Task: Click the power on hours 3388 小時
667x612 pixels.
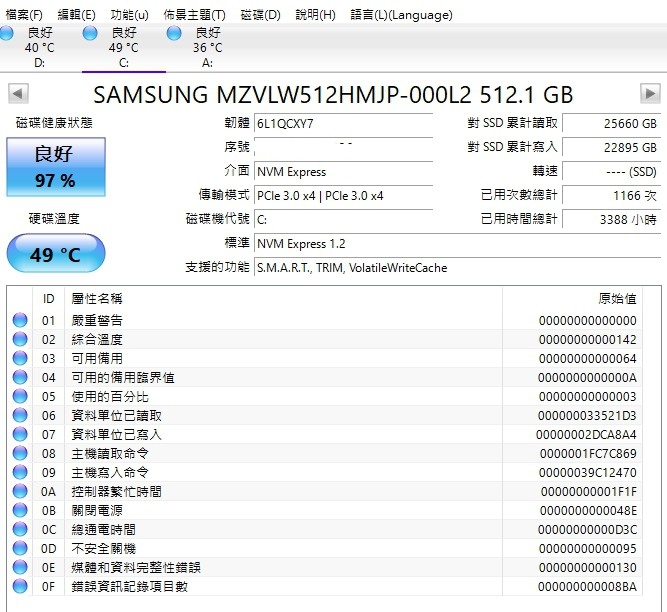Action: (x=611, y=219)
